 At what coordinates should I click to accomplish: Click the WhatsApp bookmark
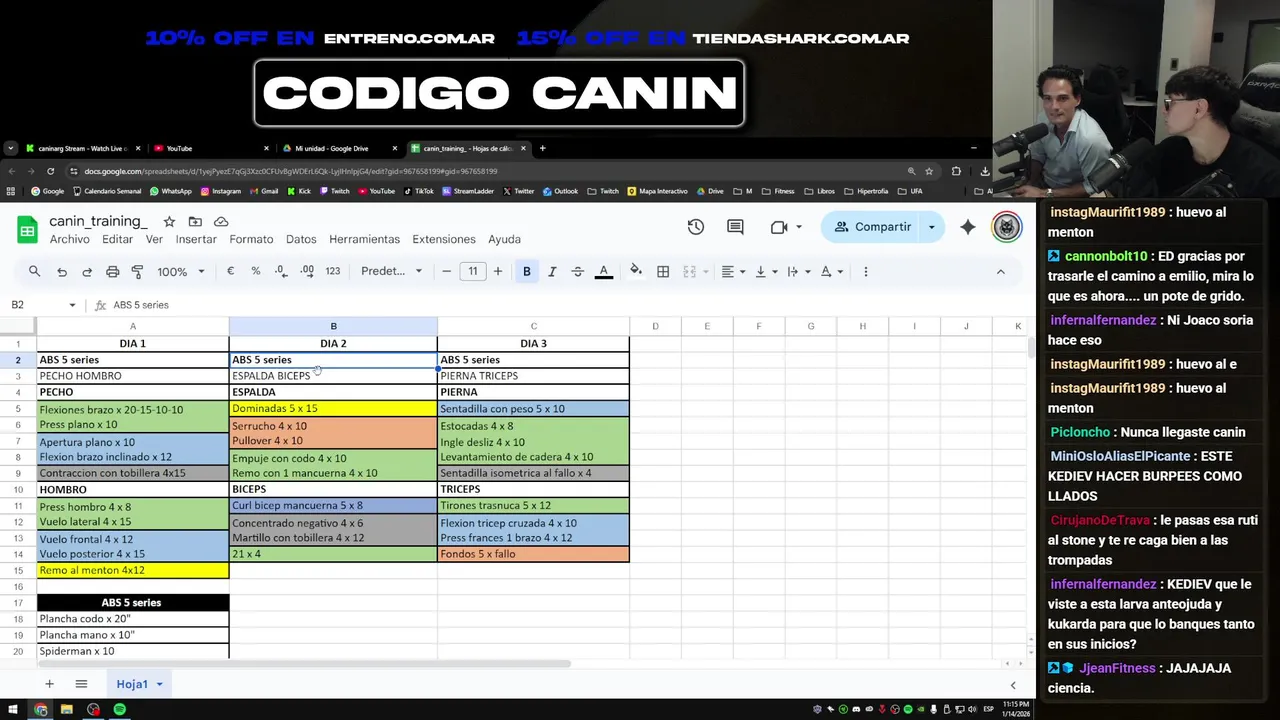pos(170,191)
